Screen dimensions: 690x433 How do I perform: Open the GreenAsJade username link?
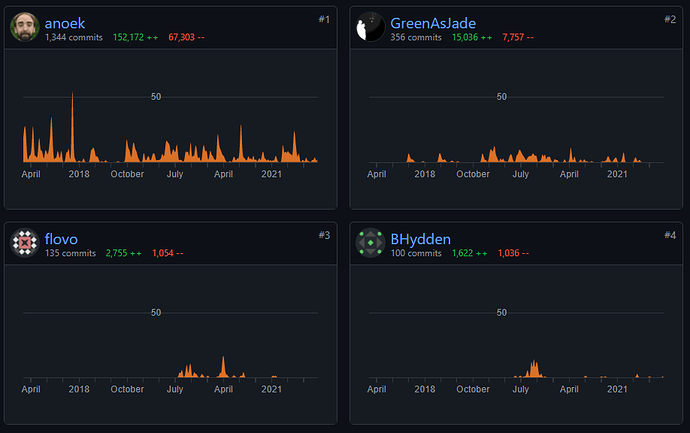coord(434,21)
